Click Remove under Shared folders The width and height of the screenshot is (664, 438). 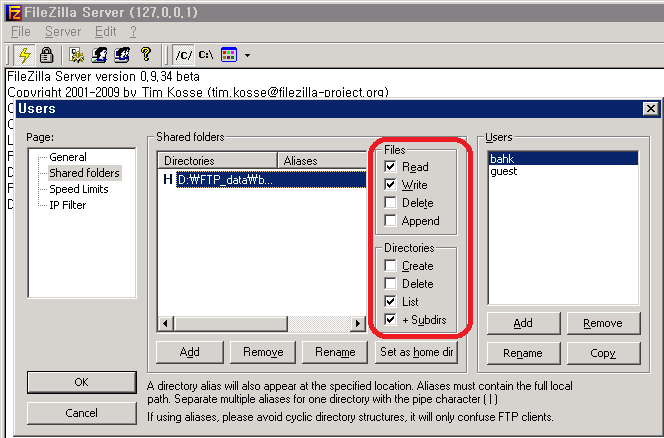coord(263,352)
